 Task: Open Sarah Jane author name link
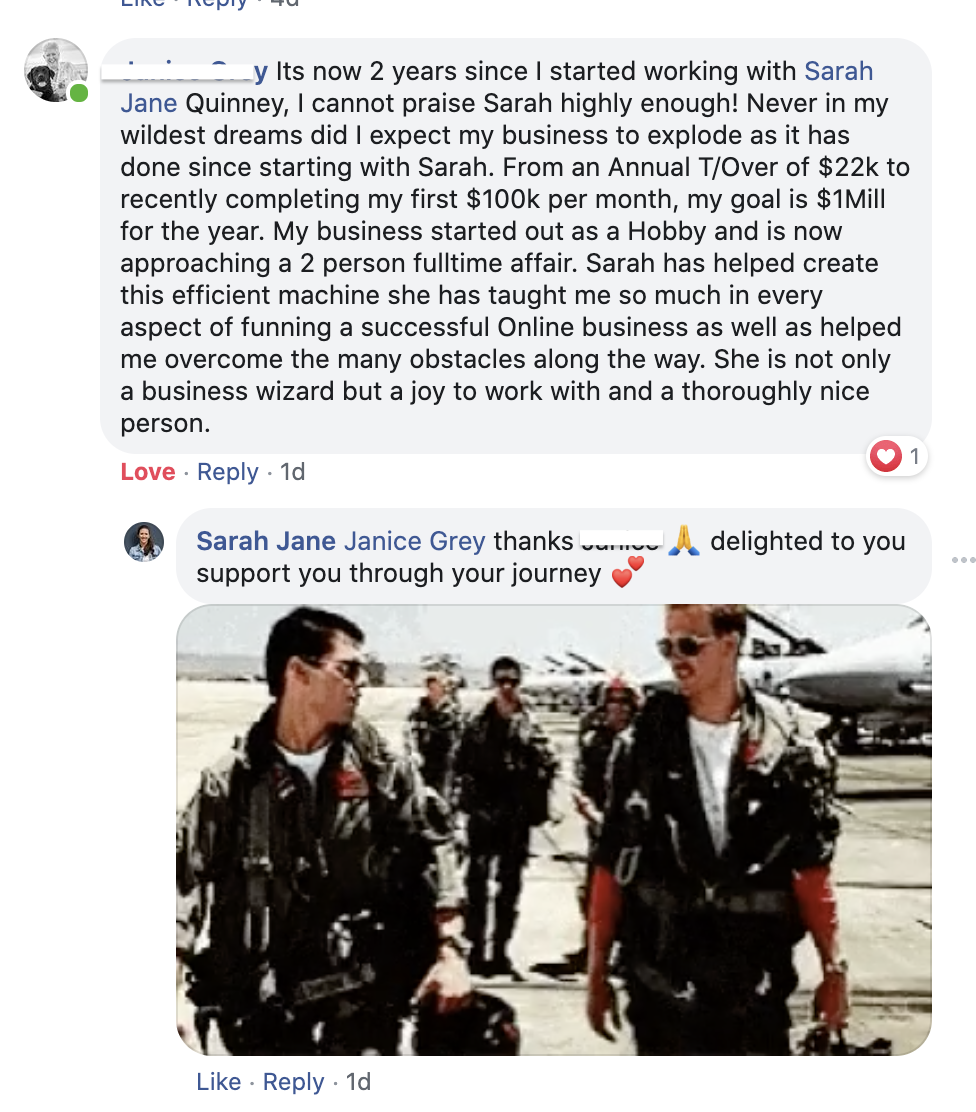pos(266,541)
